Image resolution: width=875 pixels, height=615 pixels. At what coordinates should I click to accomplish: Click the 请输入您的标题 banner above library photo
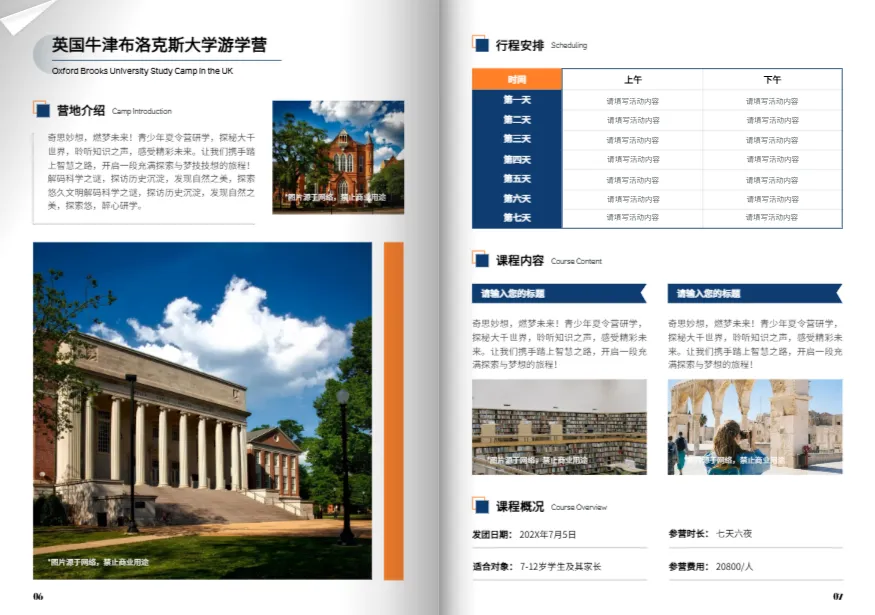(559, 294)
